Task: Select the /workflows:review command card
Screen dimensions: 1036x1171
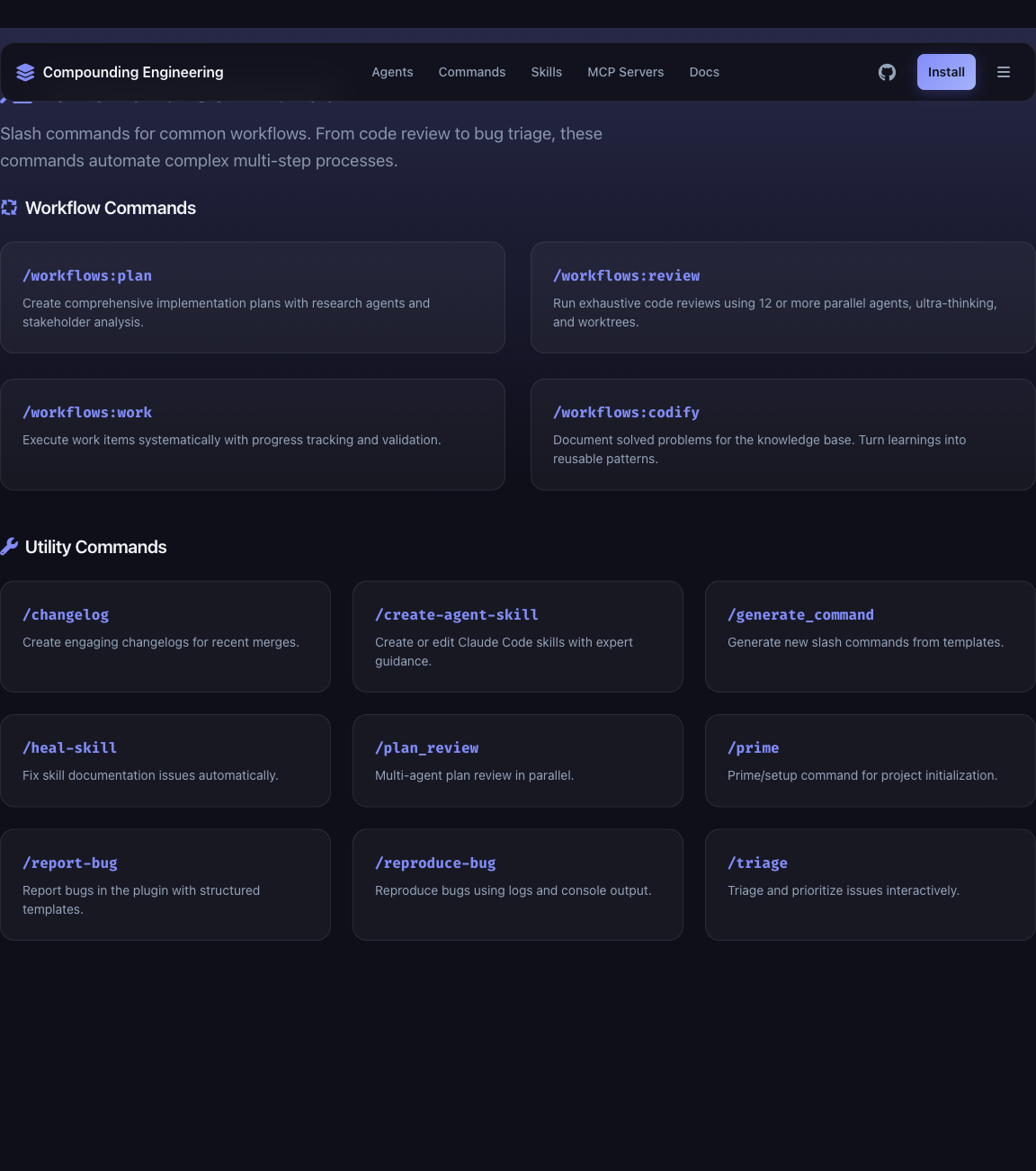Action: point(782,298)
